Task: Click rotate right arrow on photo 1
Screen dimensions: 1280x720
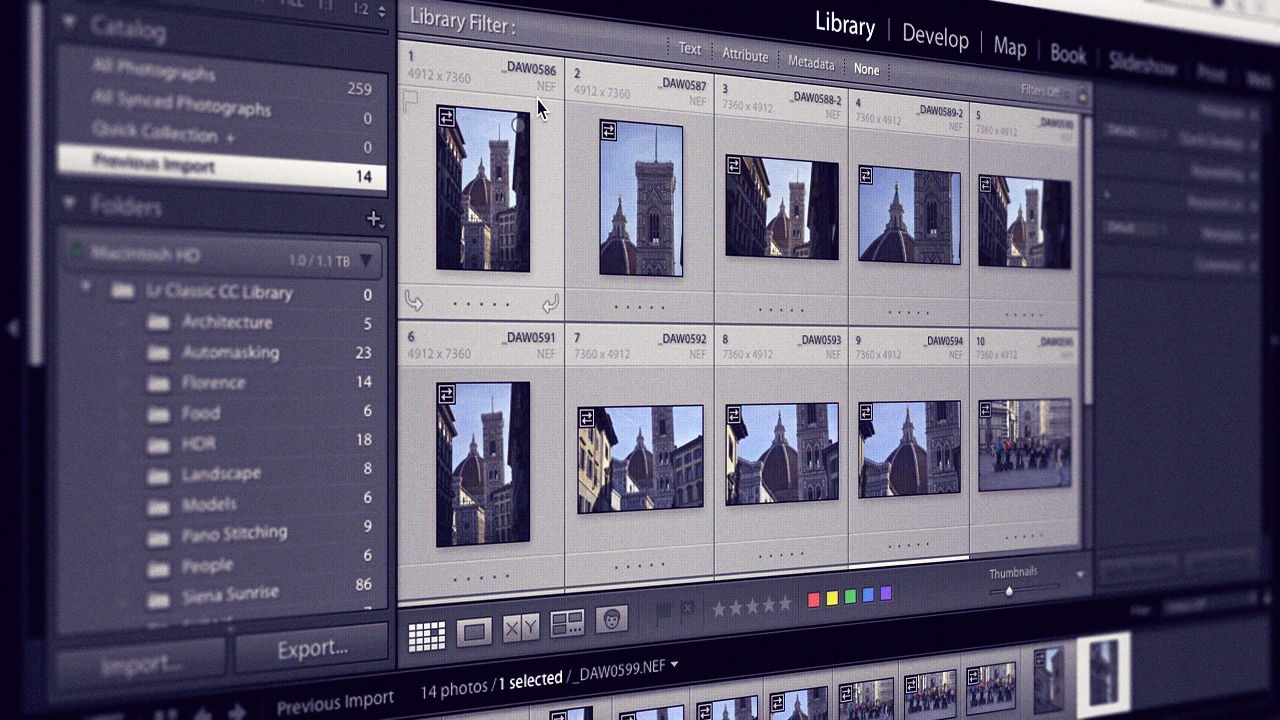Action: (549, 303)
